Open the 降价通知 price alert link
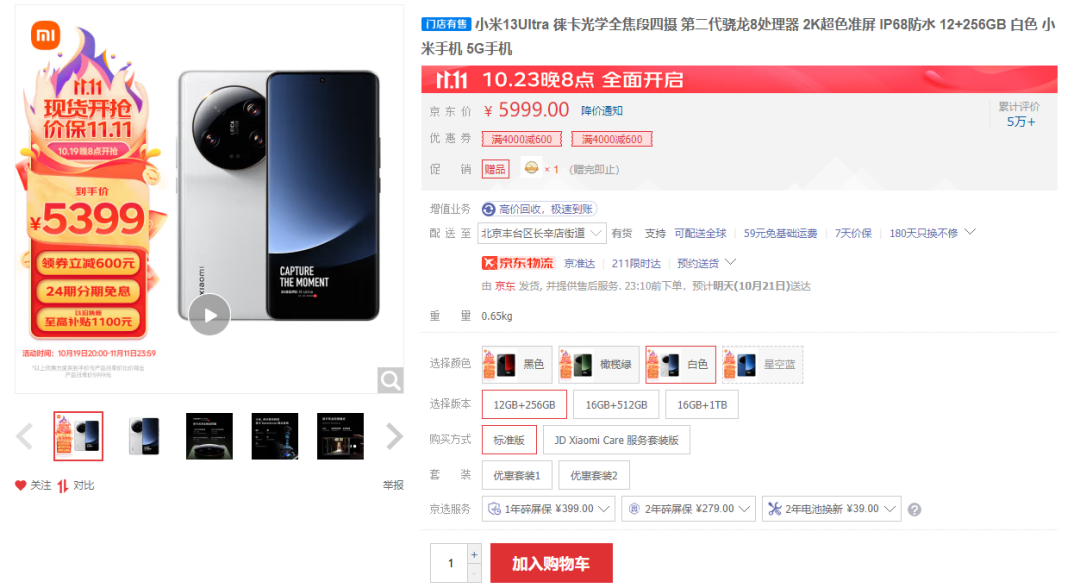The height and width of the screenshot is (588, 1080). (601, 111)
